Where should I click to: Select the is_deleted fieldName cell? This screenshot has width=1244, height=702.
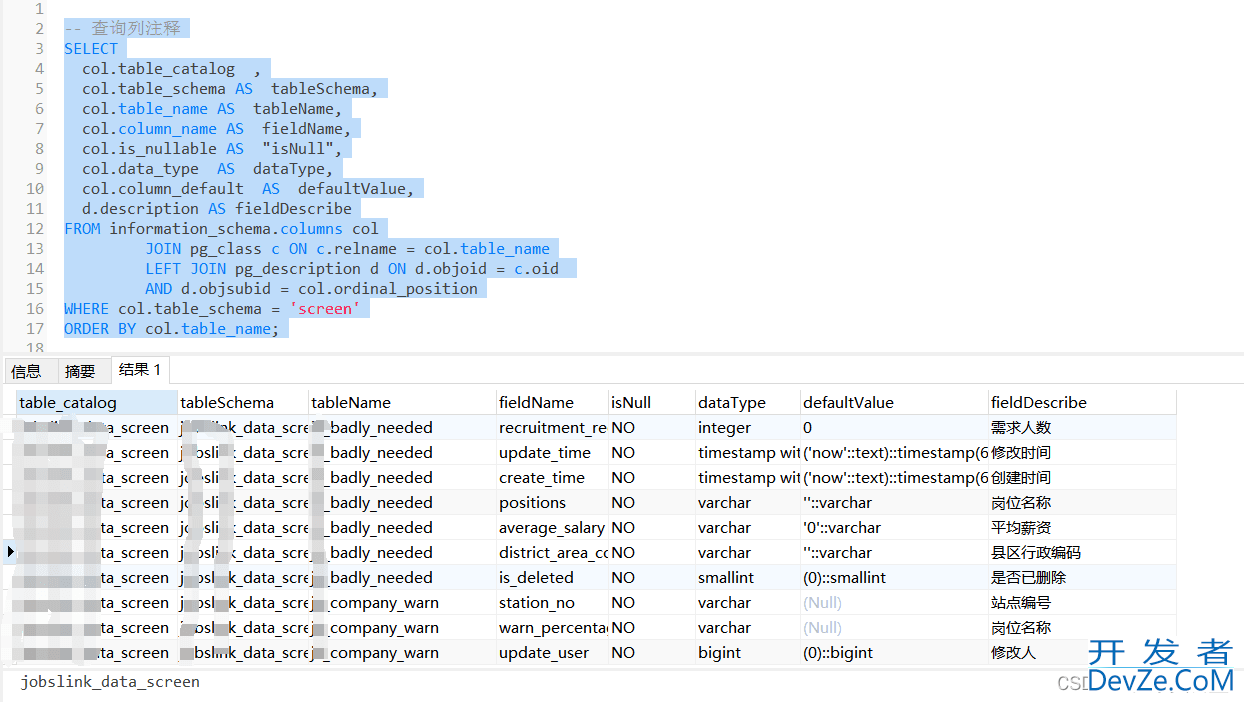click(552, 577)
